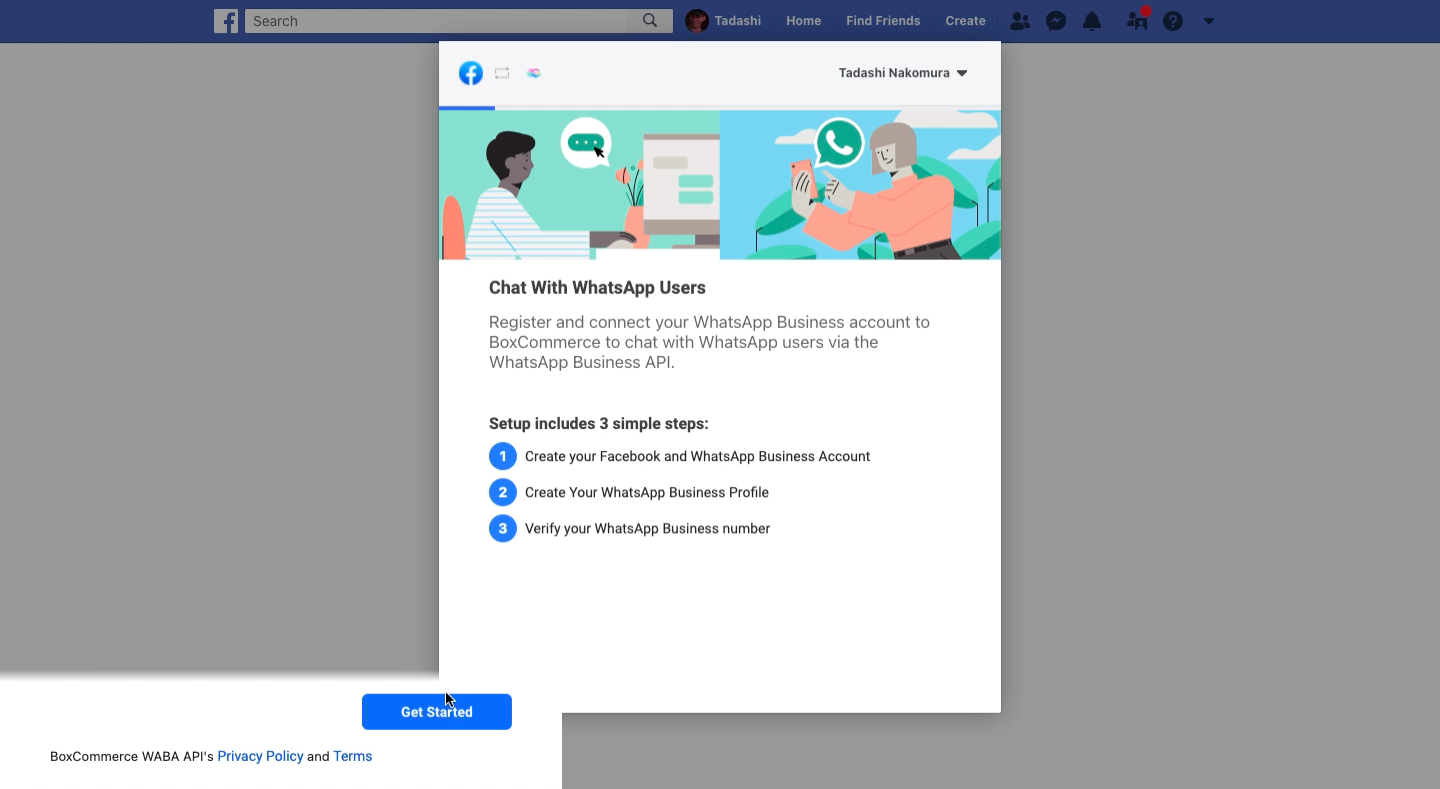Click the "Register and connect your WhatsApp Business" description
1440x789 pixels.
click(x=709, y=342)
